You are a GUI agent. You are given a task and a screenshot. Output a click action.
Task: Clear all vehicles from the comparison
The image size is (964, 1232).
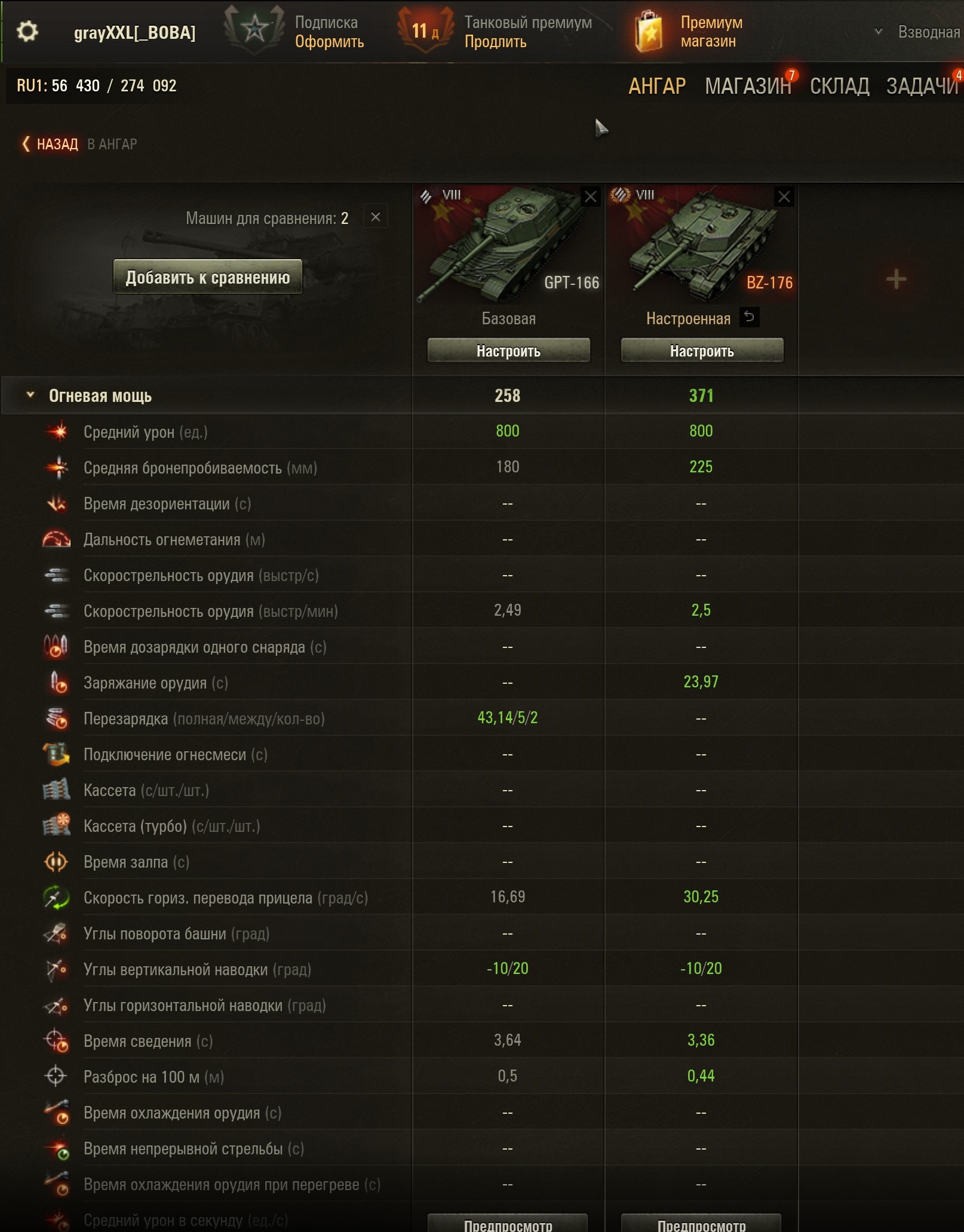(376, 217)
